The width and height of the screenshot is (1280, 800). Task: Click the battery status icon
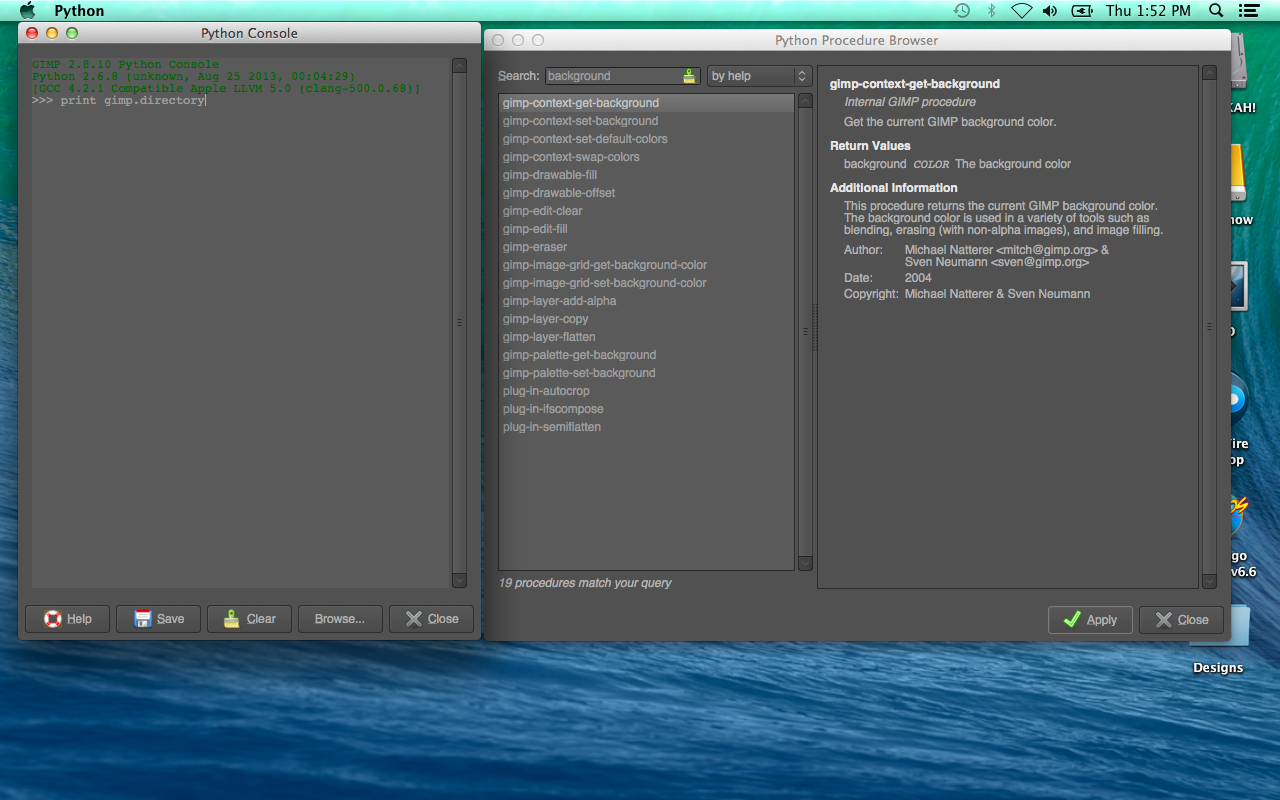(x=1082, y=11)
